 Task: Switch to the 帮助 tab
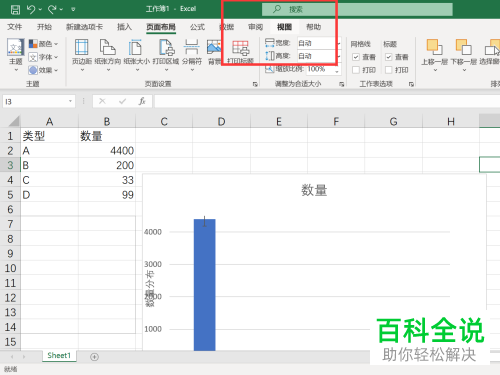pyautogui.click(x=314, y=27)
